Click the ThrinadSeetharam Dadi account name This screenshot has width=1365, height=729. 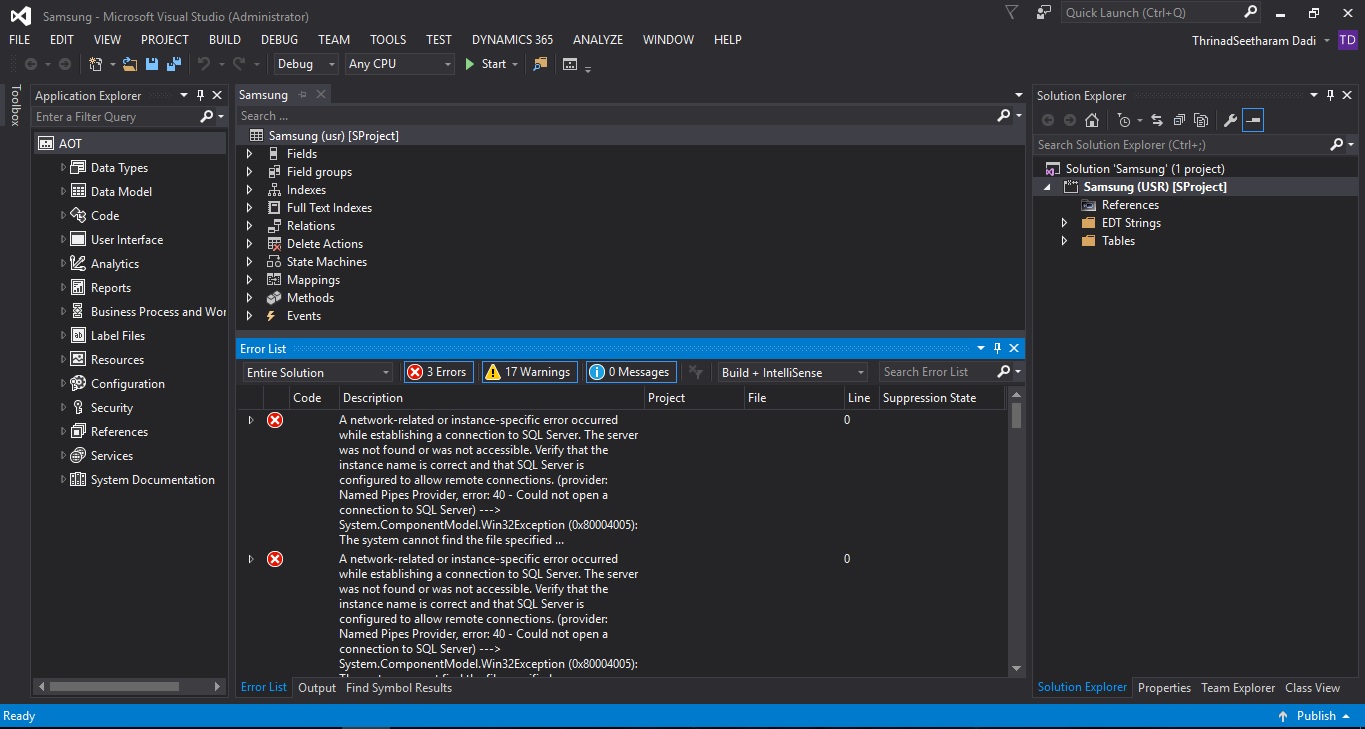click(x=1255, y=40)
